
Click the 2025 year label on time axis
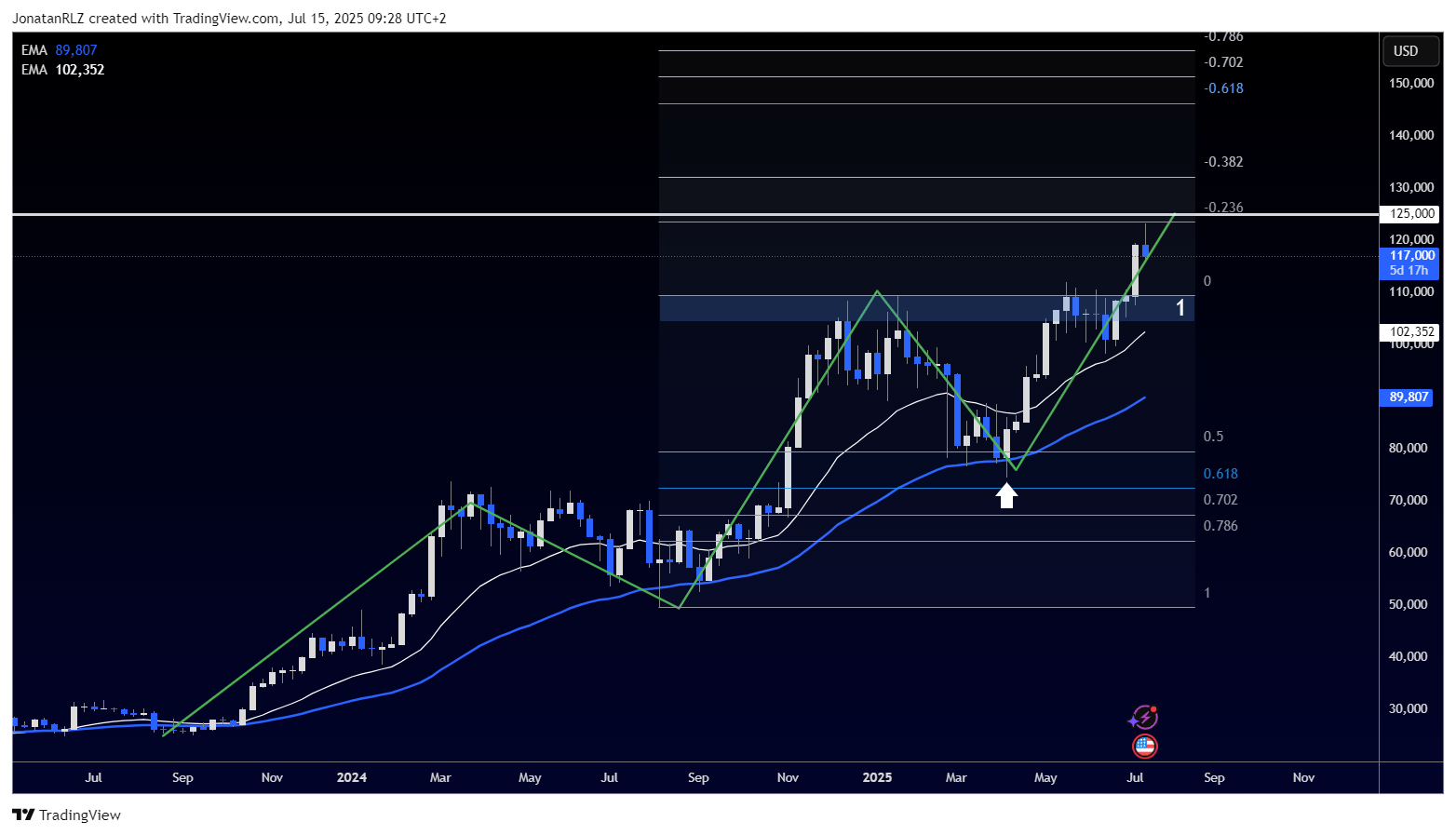877,777
